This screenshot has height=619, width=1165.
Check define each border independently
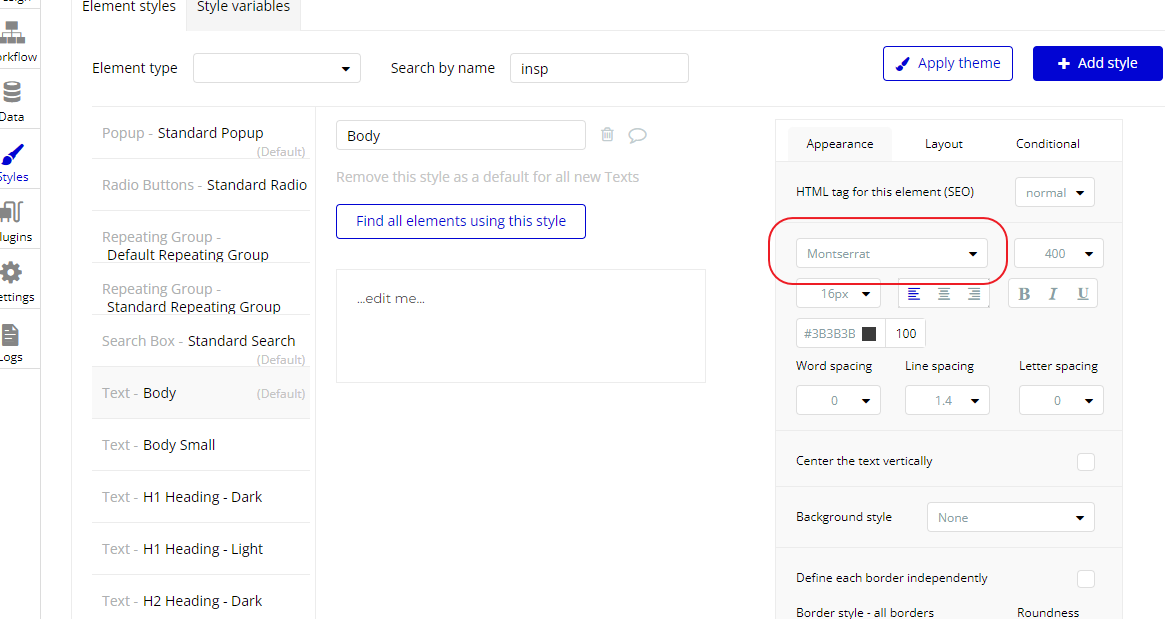coord(1086,579)
